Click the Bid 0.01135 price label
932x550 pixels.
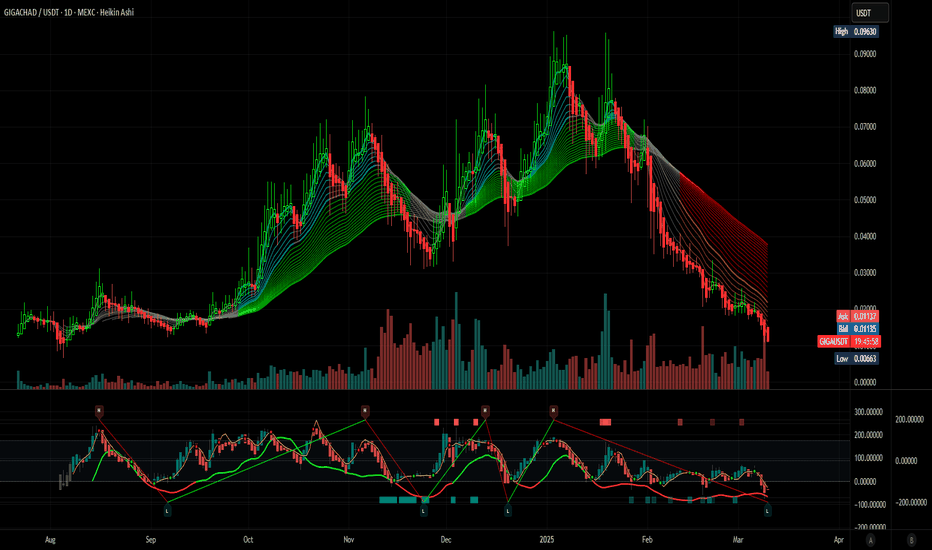pyautogui.click(x=857, y=329)
